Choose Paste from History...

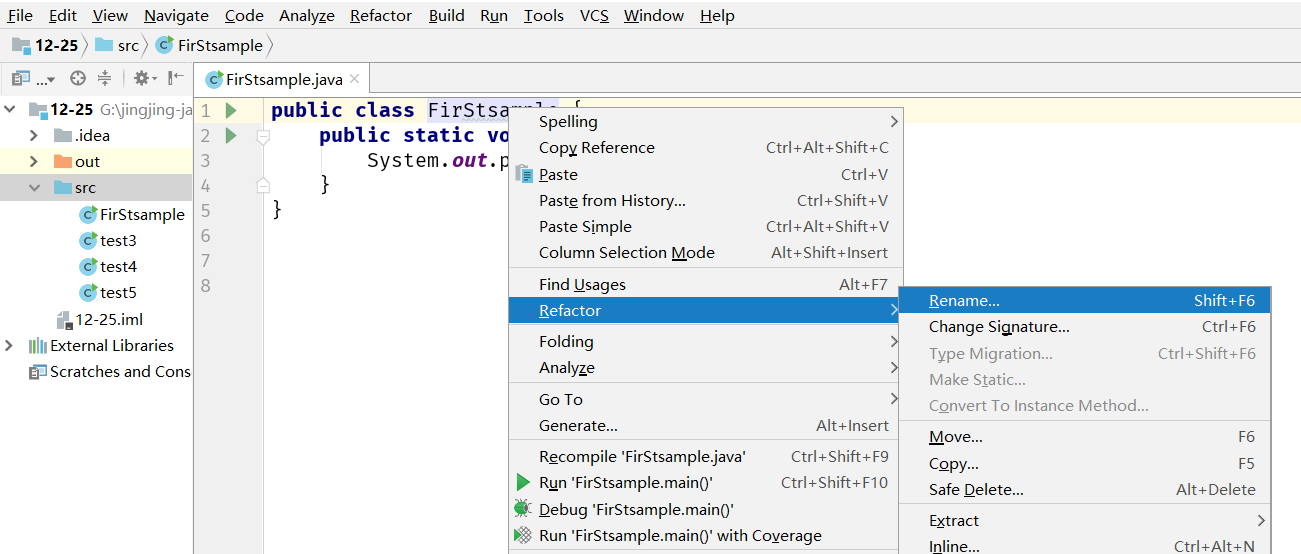(x=706, y=201)
